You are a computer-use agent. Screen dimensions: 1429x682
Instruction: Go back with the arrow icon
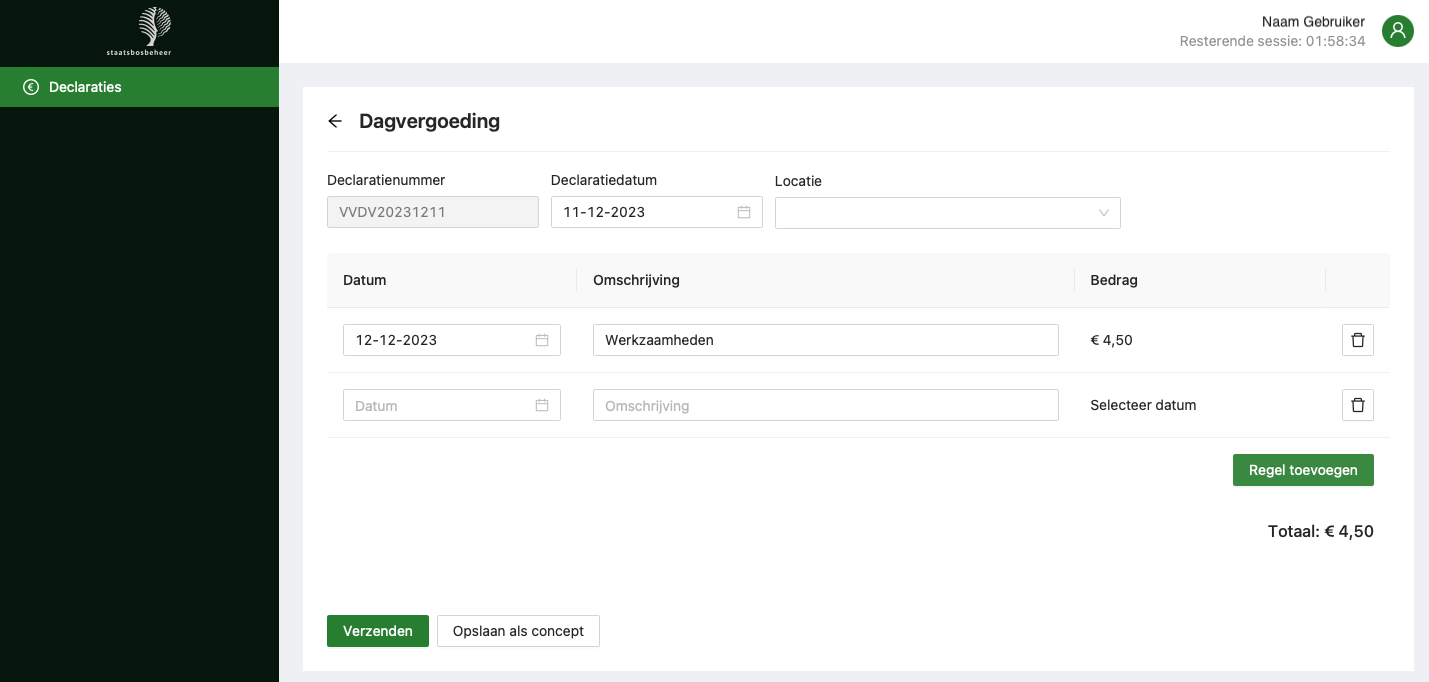(x=335, y=121)
